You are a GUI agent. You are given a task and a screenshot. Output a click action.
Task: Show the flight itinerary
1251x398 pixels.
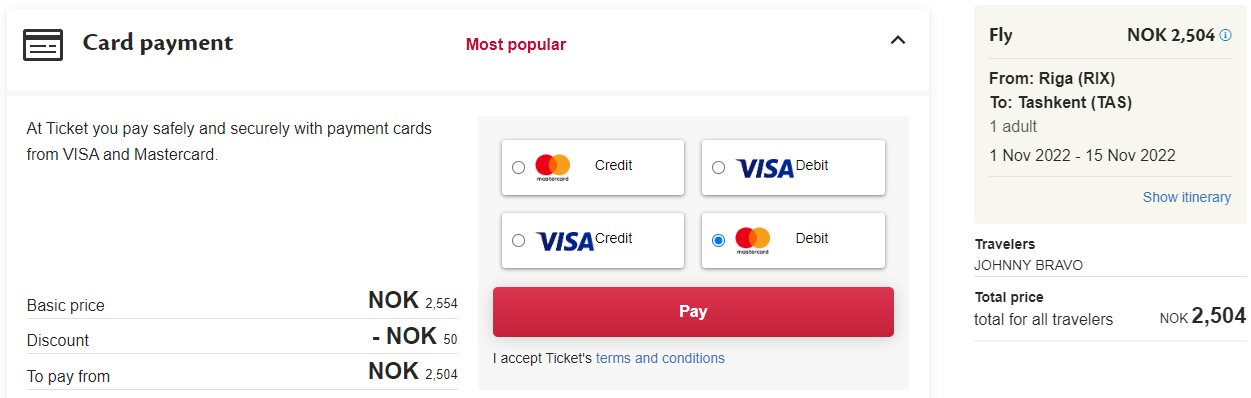pos(1187,197)
